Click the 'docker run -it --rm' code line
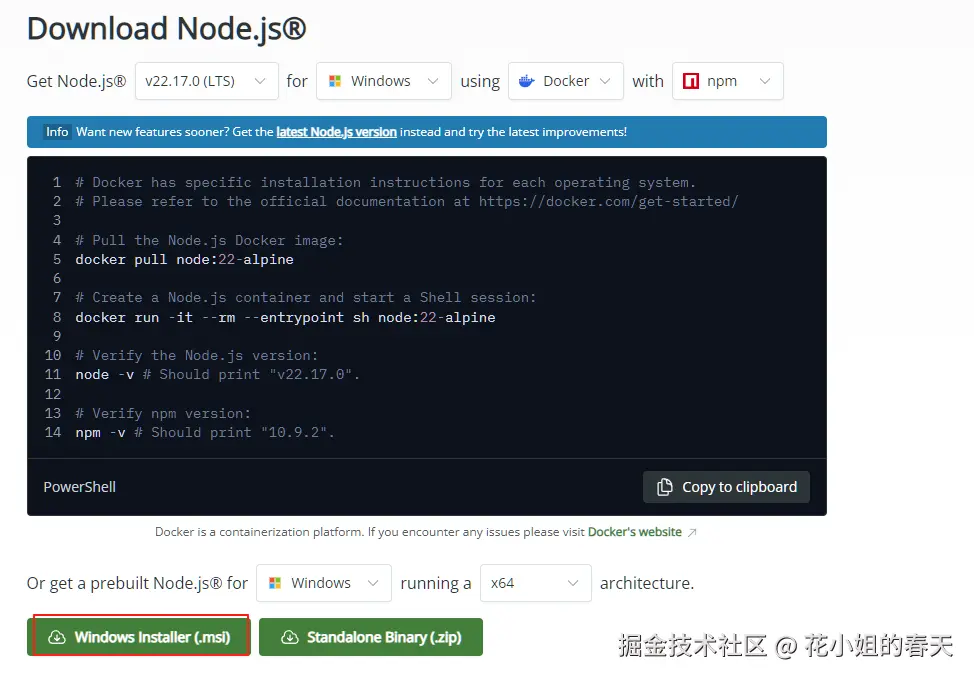This screenshot has width=974, height=680. [x=285, y=317]
